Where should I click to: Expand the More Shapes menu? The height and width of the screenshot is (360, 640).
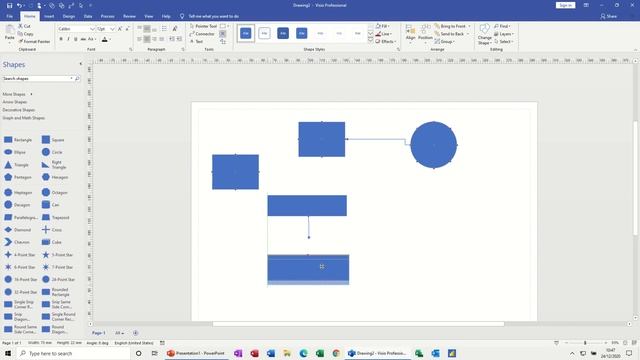(x=17, y=94)
